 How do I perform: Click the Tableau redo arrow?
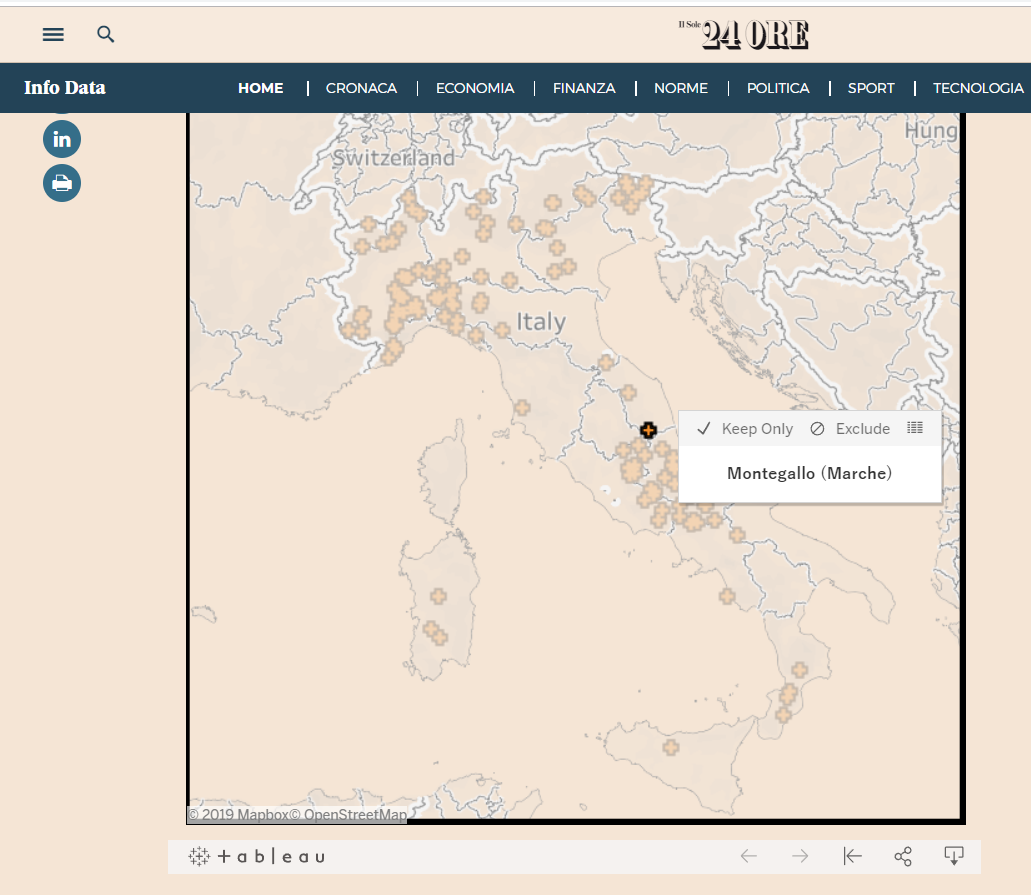click(800, 856)
